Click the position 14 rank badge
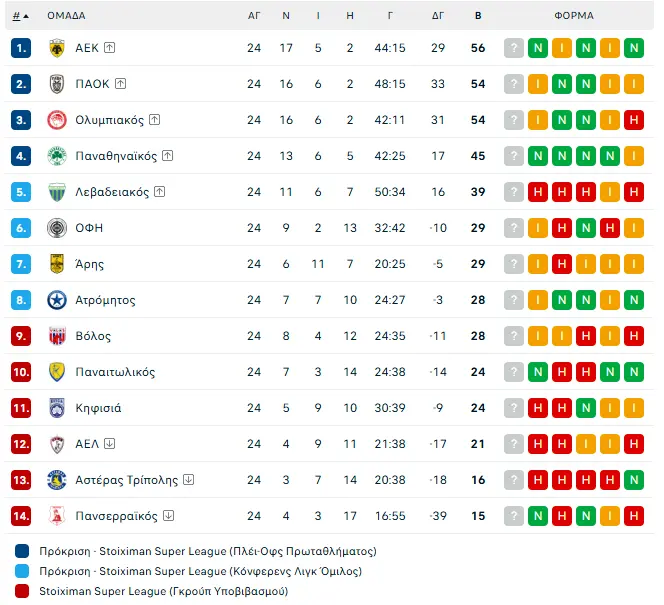The width and height of the screenshot is (664, 605). coord(22,516)
